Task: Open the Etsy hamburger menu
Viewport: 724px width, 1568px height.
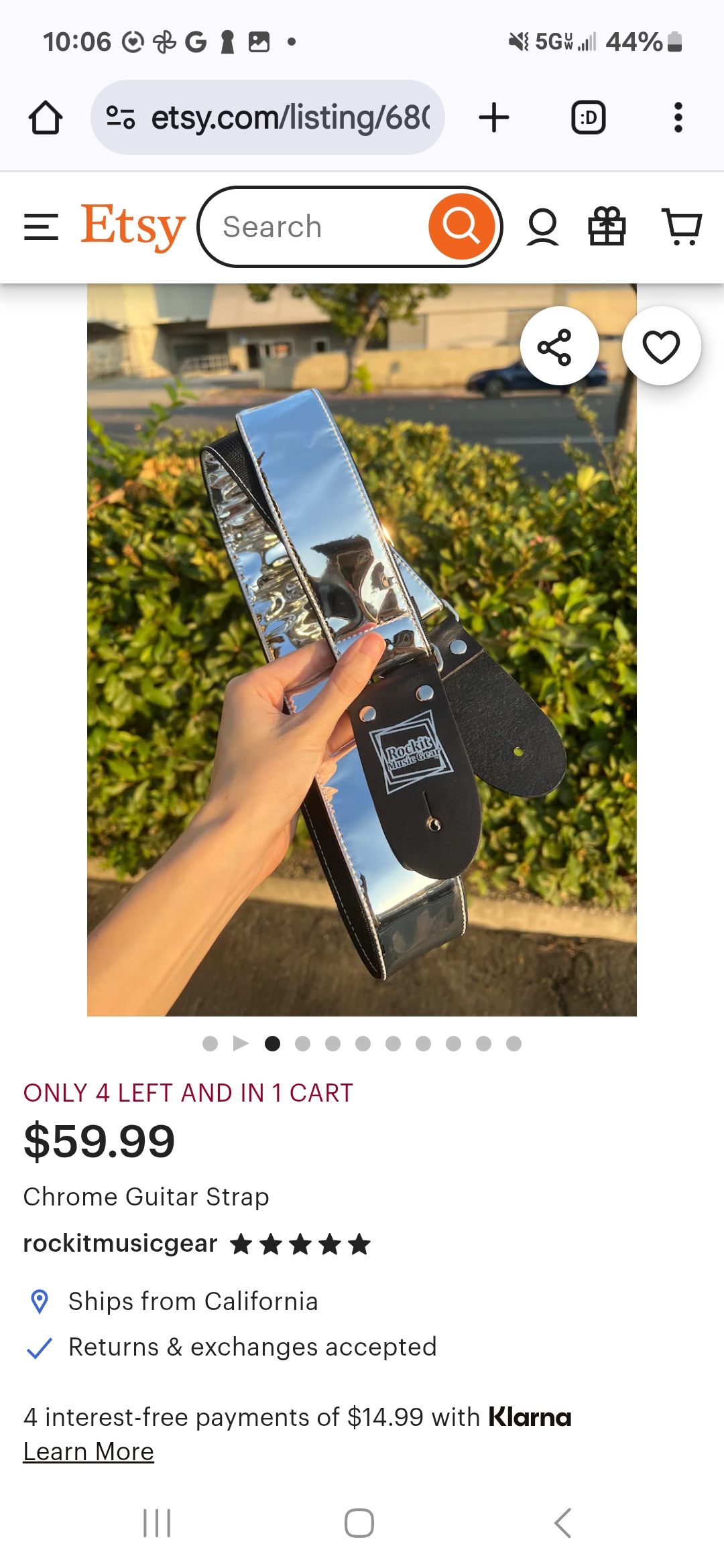Action: (x=41, y=226)
